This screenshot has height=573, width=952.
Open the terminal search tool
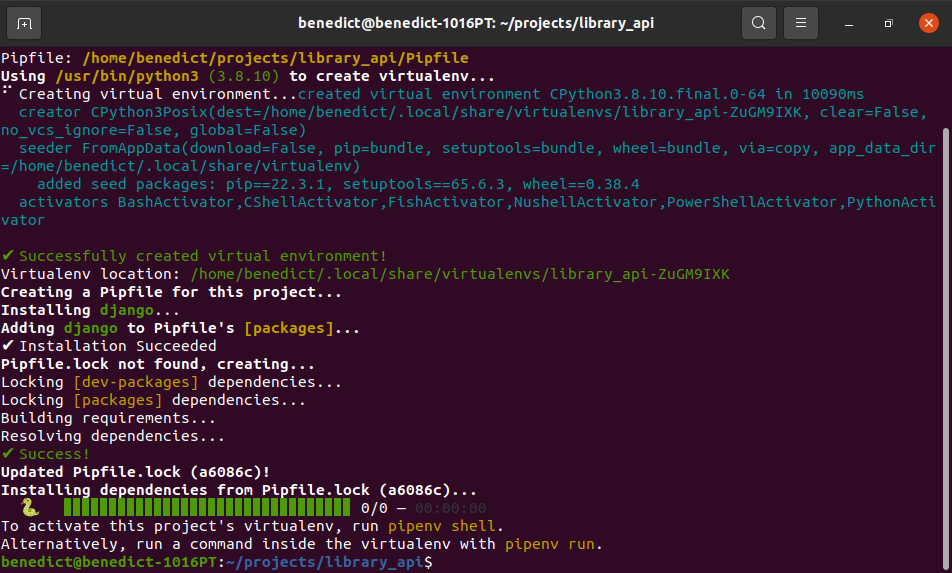pyautogui.click(x=758, y=23)
